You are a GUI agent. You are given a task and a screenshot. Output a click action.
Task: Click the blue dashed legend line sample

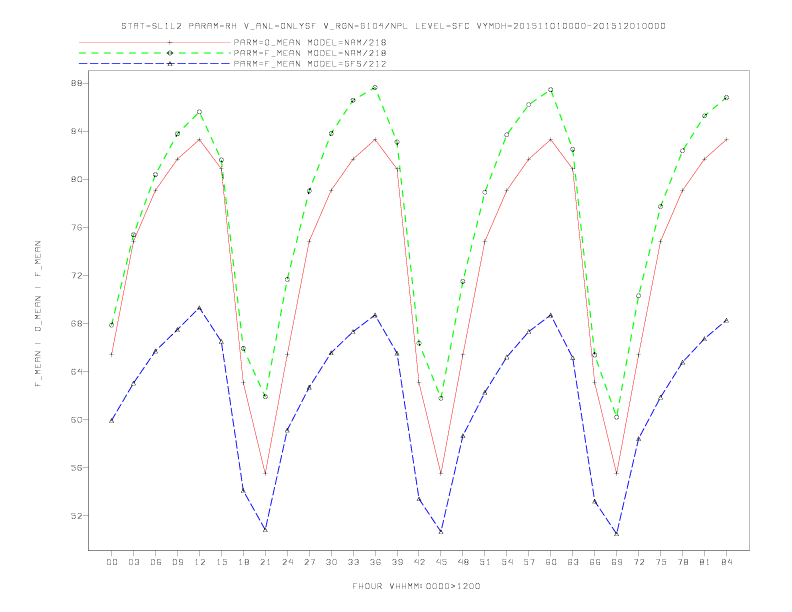[155, 64]
